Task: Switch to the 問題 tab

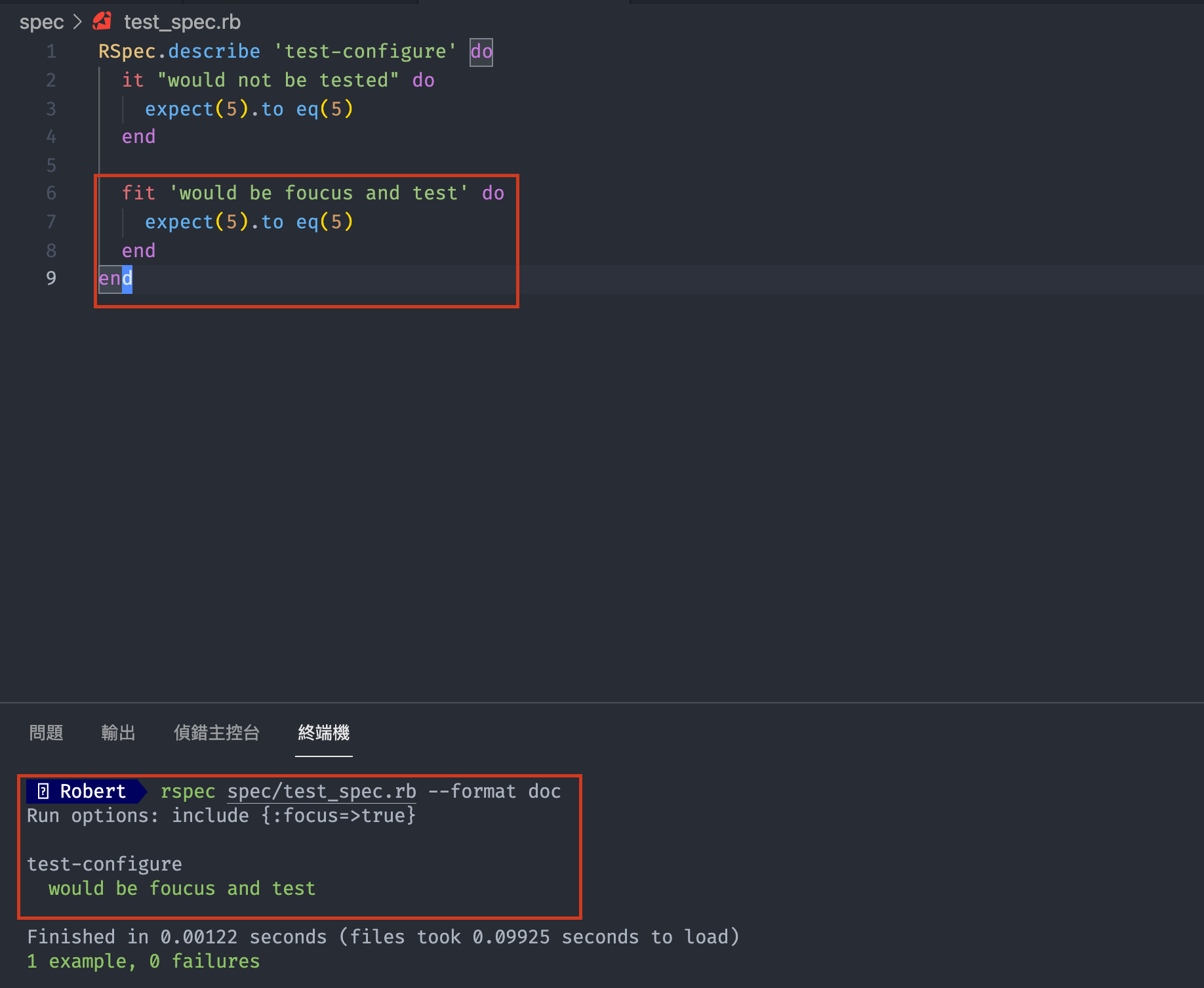Action: pyautogui.click(x=46, y=732)
